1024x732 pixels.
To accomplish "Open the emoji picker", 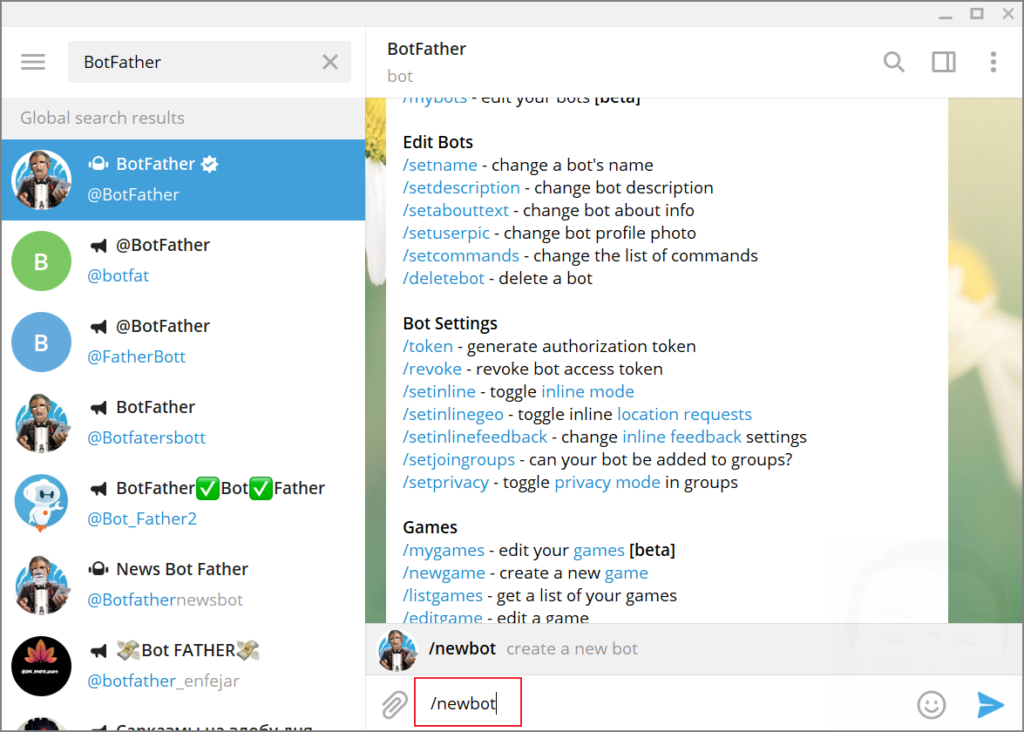I will pyautogui.click(x=931, y=704).
